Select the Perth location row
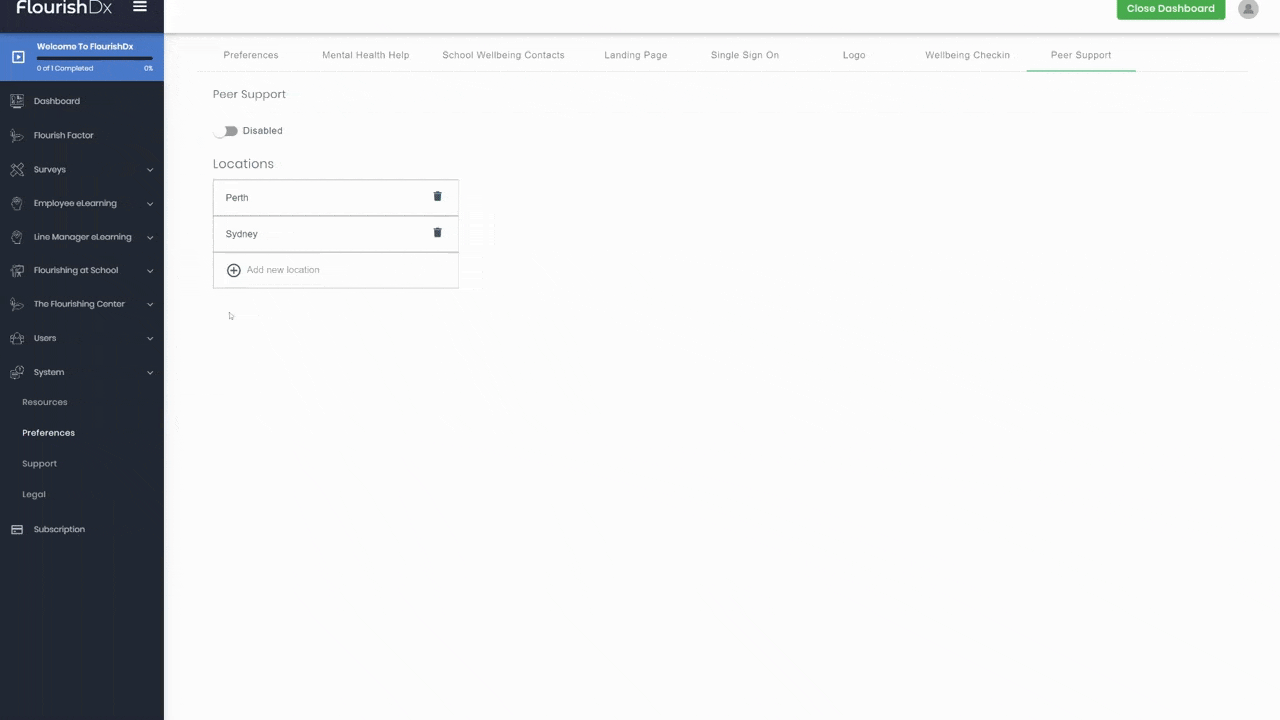This screenshot has height=720, width=1280. (335, 197)
